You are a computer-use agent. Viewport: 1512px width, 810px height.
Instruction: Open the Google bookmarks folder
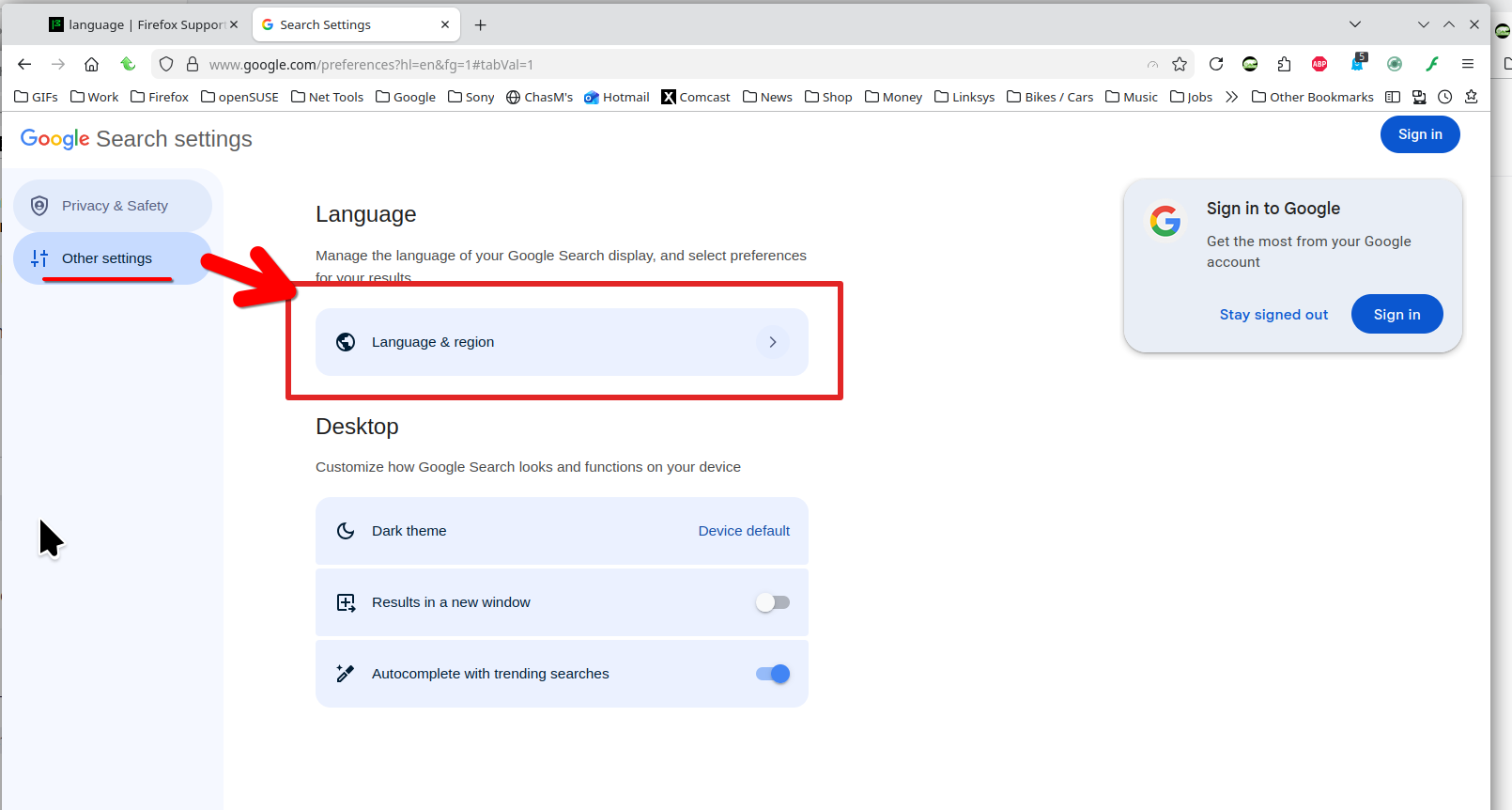coord(406,97)
